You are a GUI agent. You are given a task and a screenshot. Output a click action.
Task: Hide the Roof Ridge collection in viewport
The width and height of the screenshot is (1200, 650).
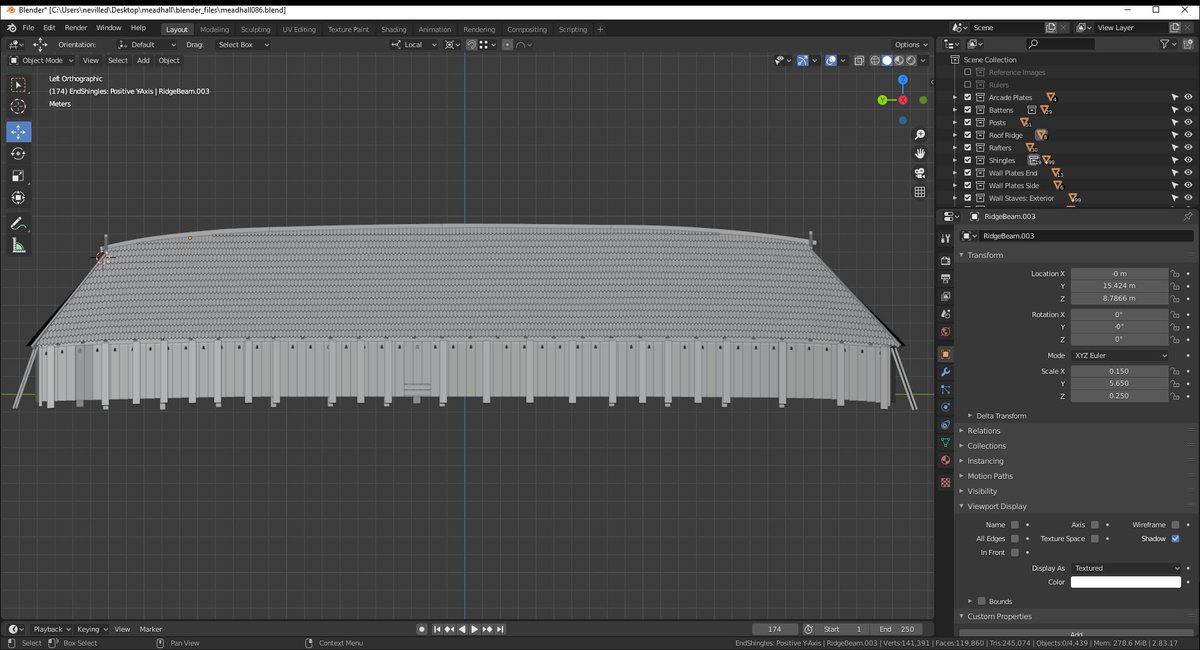(1188, 135)
